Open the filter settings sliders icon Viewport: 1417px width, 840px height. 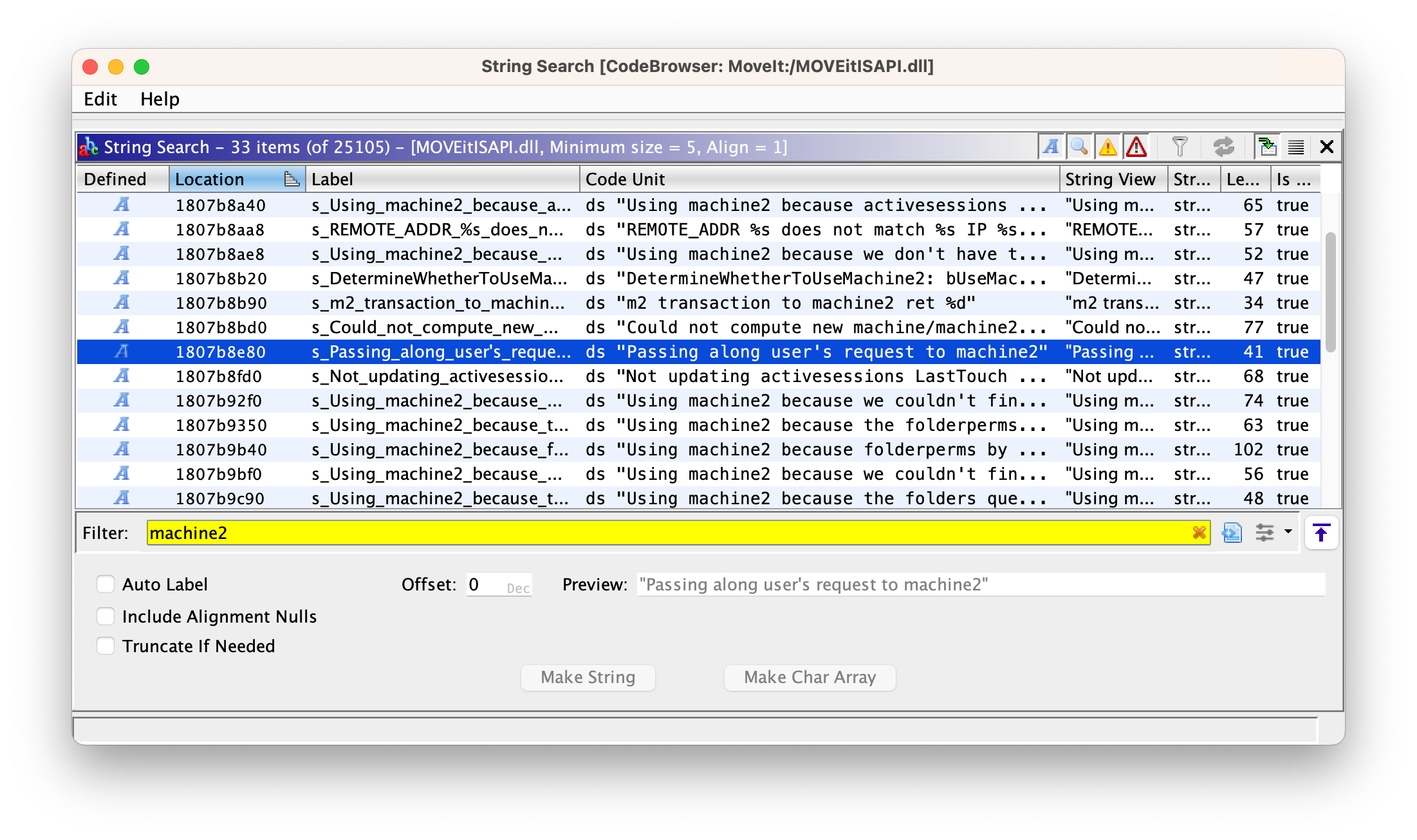(x=1264, y=533)
